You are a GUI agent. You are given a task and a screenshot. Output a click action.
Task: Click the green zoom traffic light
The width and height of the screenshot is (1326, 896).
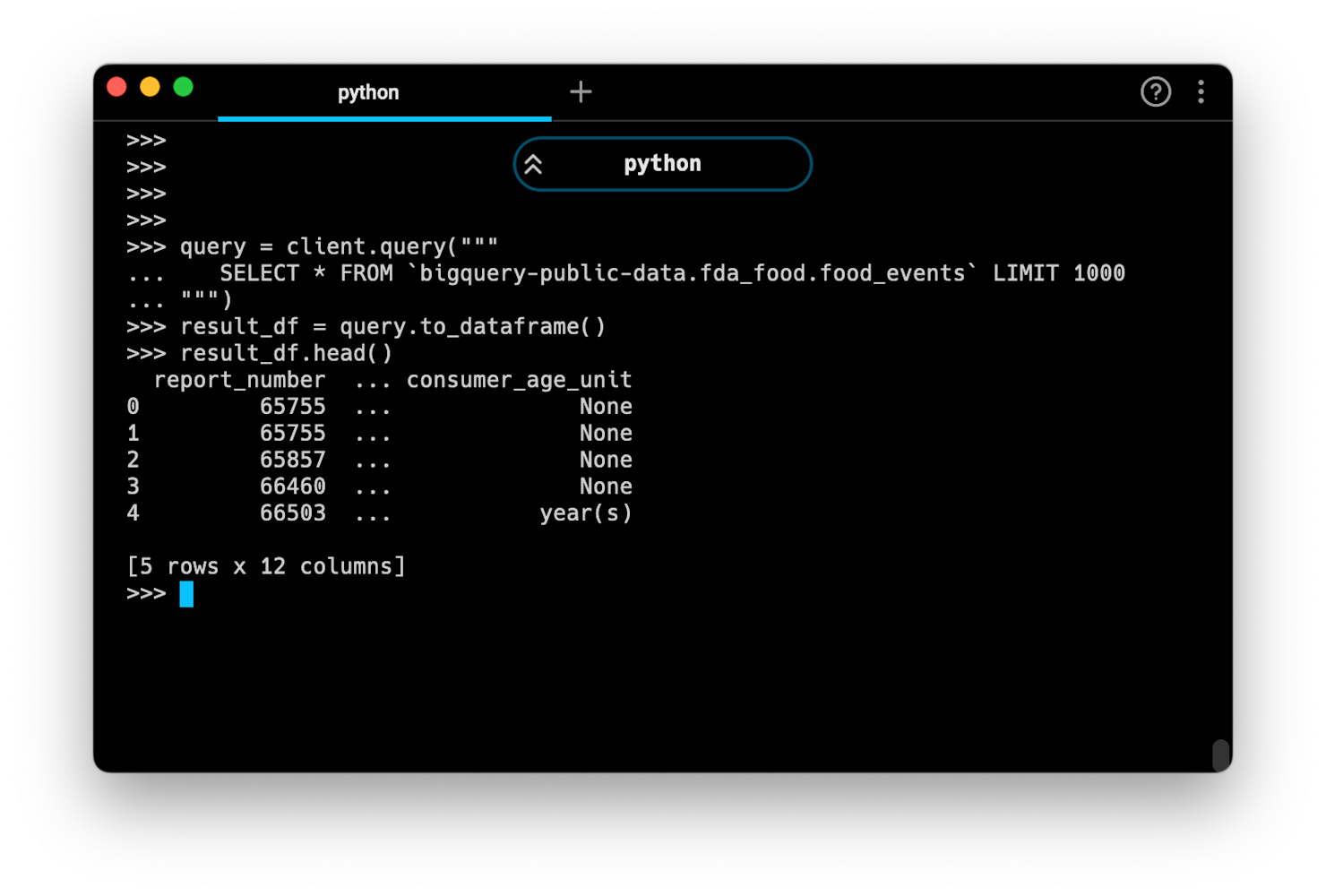click(183, 86)
